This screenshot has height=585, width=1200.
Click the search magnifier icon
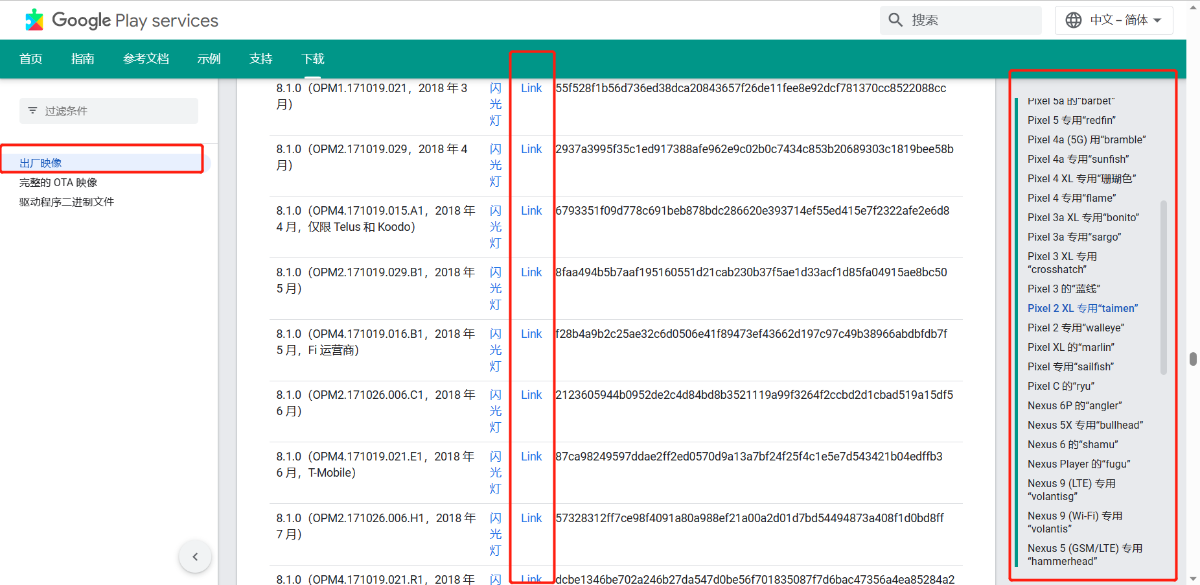click(895, 20)
